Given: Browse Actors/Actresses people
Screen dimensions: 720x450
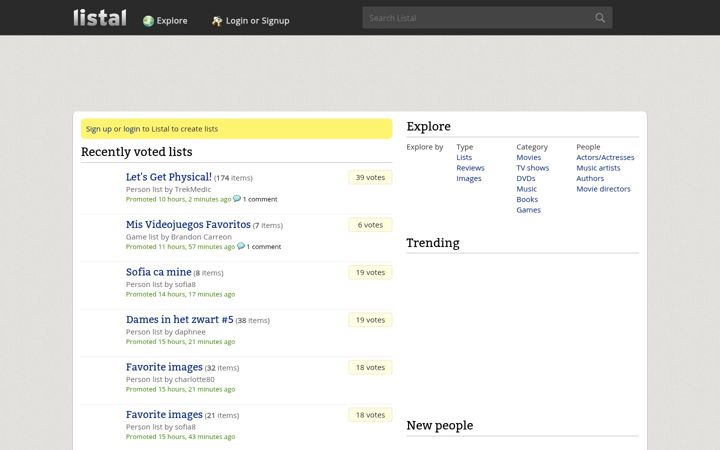Looking at the screenshot, I should coord(605,158).
